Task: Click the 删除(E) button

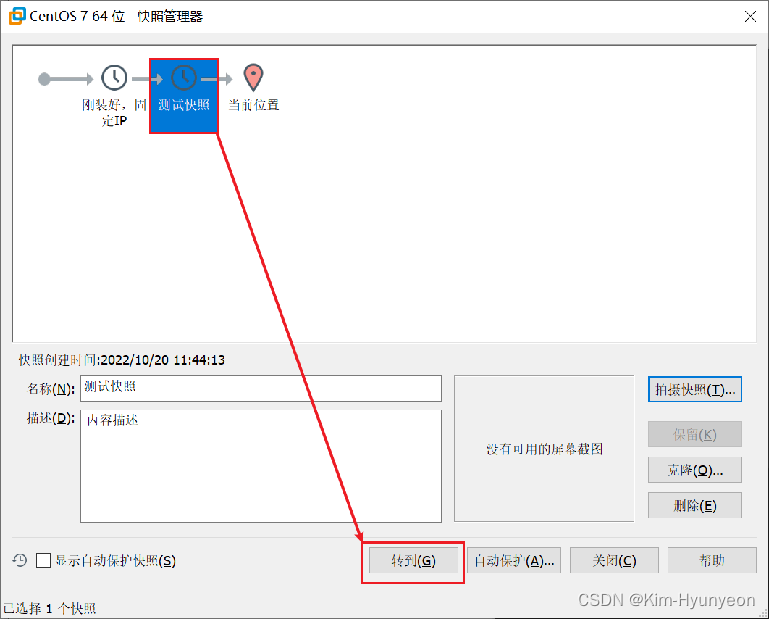Action: point(694,505)
